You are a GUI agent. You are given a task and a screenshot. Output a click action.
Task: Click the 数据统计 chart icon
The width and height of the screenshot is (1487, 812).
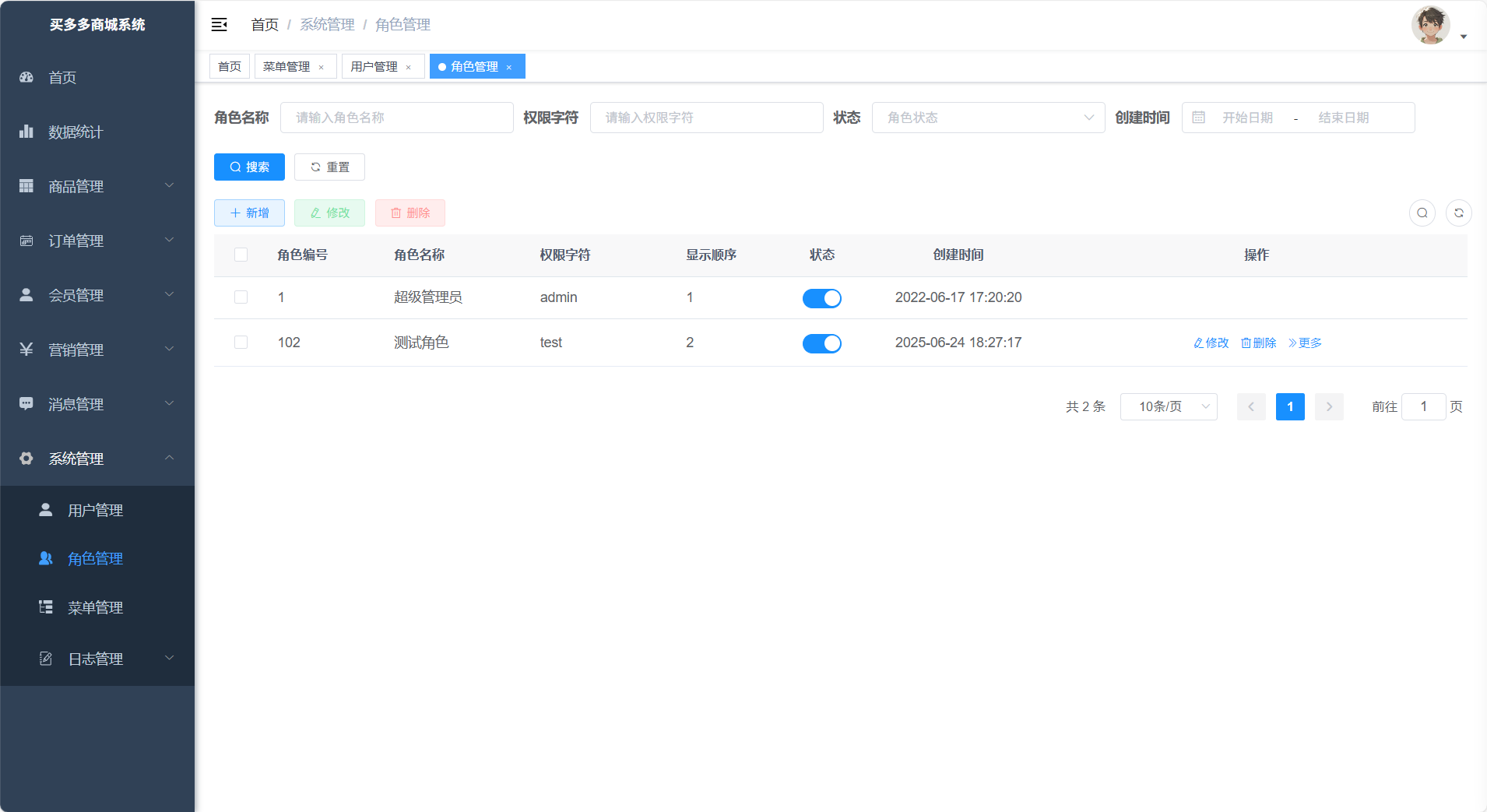tap(26, 132)
